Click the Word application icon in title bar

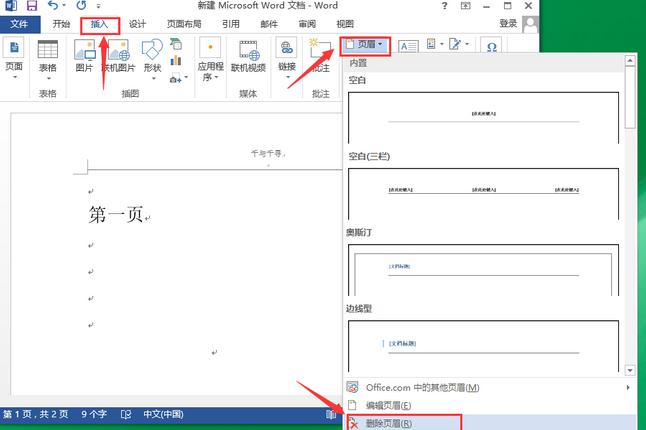pos(10,5)
